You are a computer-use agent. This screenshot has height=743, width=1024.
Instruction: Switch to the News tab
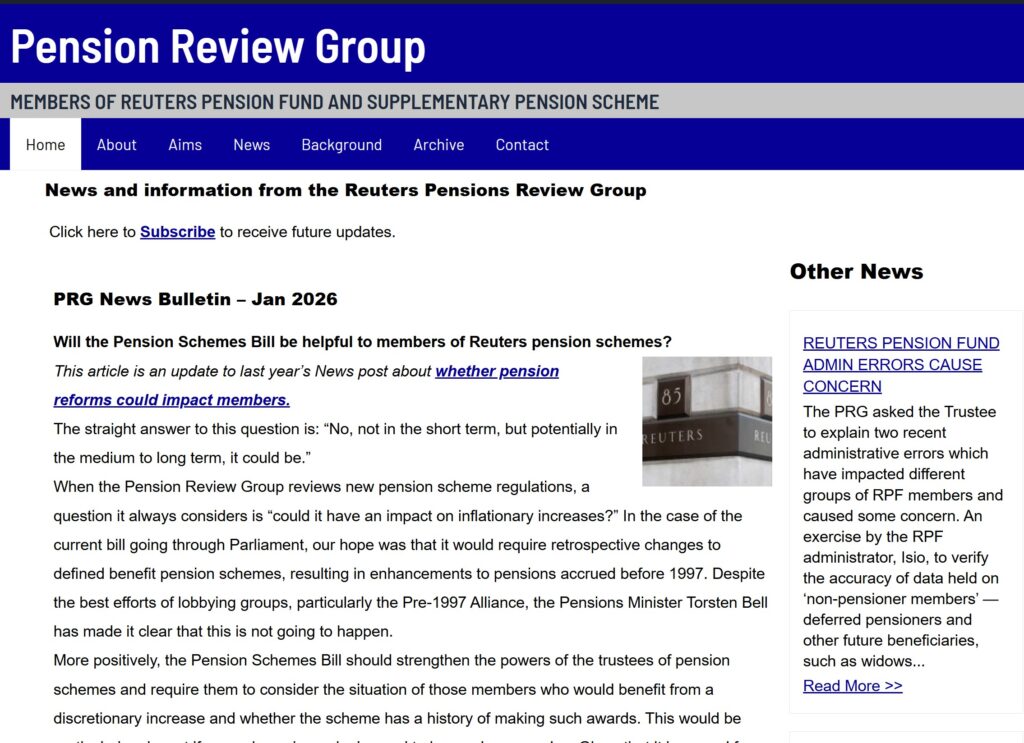251,144
